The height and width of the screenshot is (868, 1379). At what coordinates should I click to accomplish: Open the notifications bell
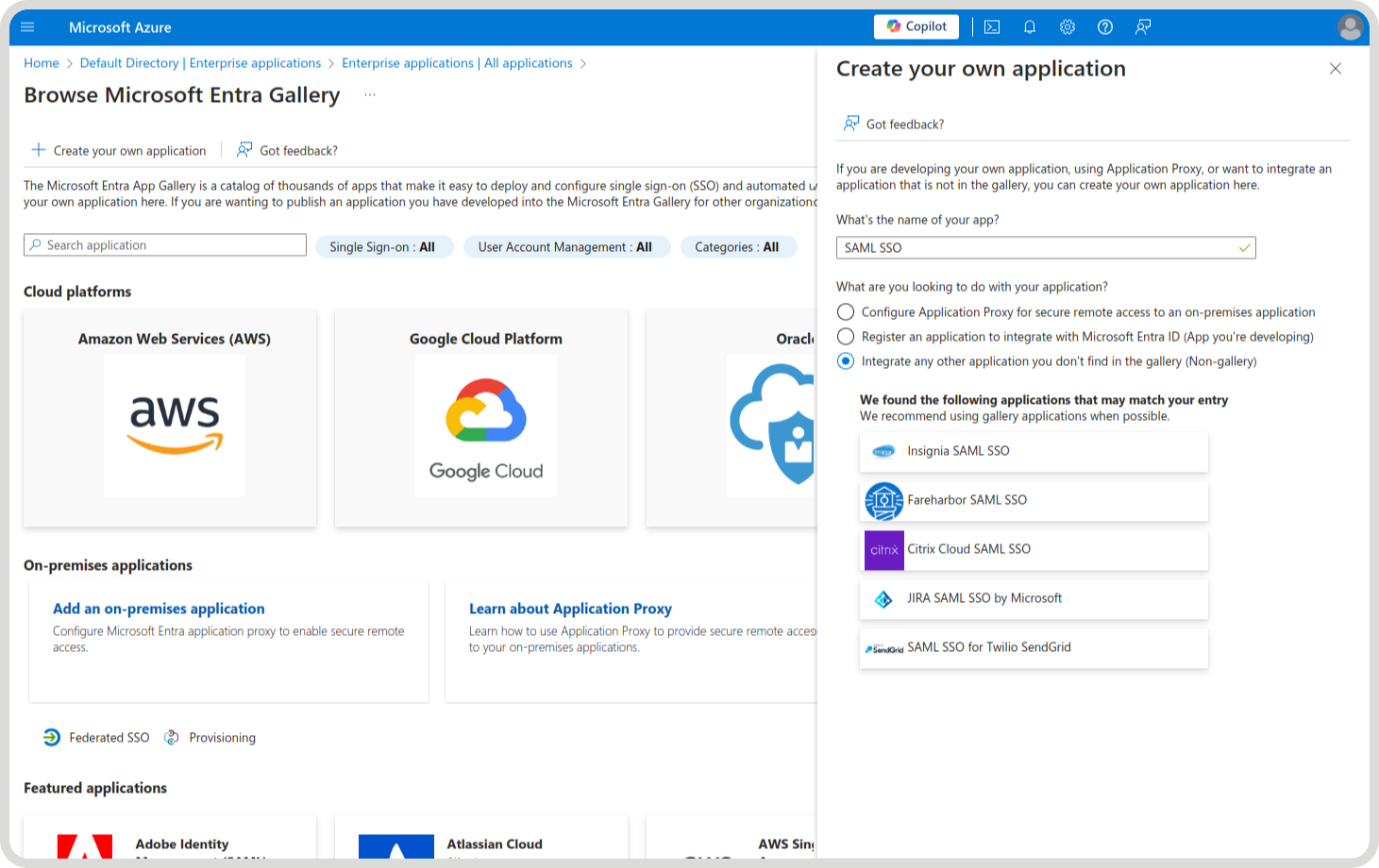1030,27
